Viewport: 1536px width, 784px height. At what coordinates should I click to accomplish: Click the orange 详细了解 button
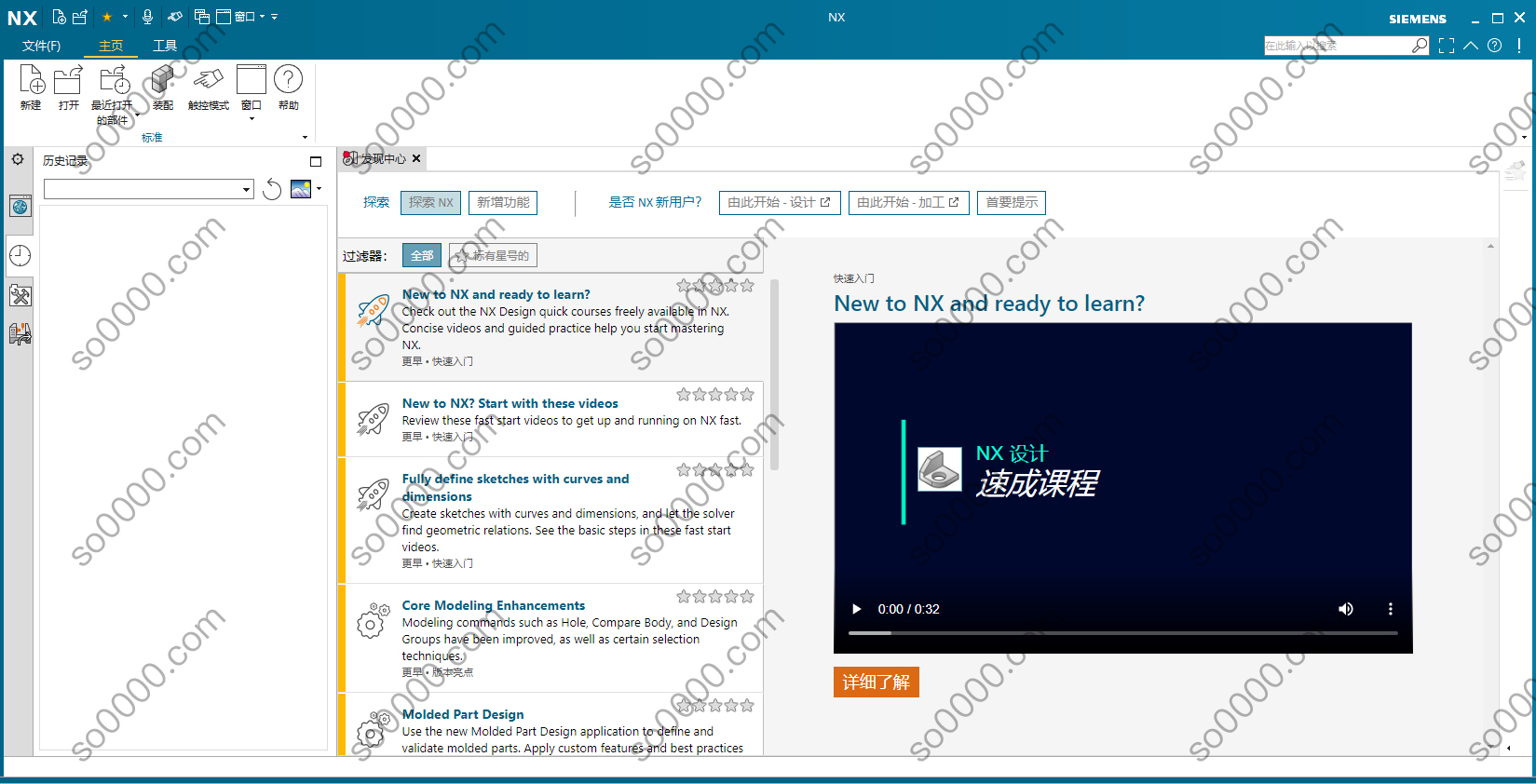click(x=877, y=682)
